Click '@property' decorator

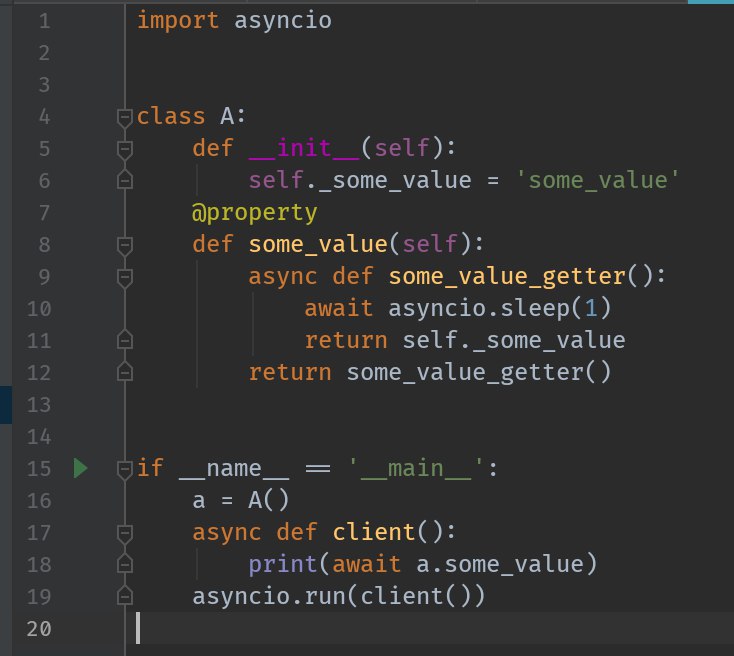point(254,213)
